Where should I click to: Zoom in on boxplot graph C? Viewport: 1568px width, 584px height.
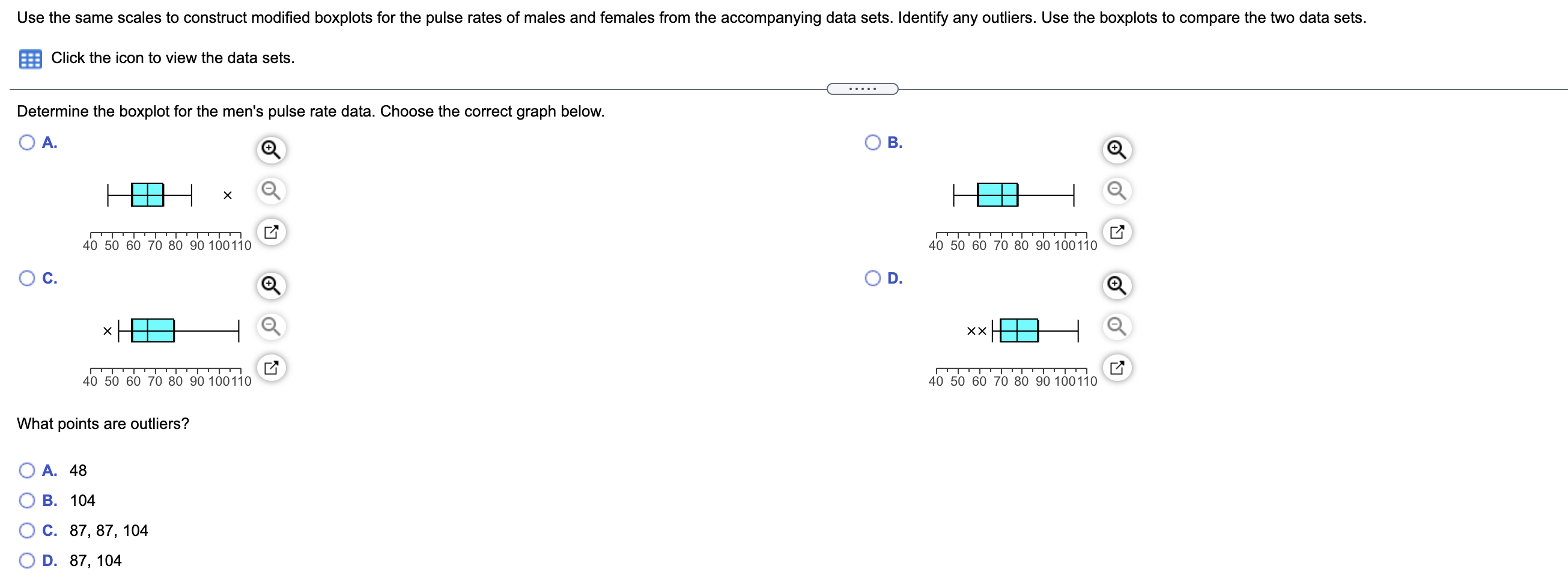tap(272, 285)
